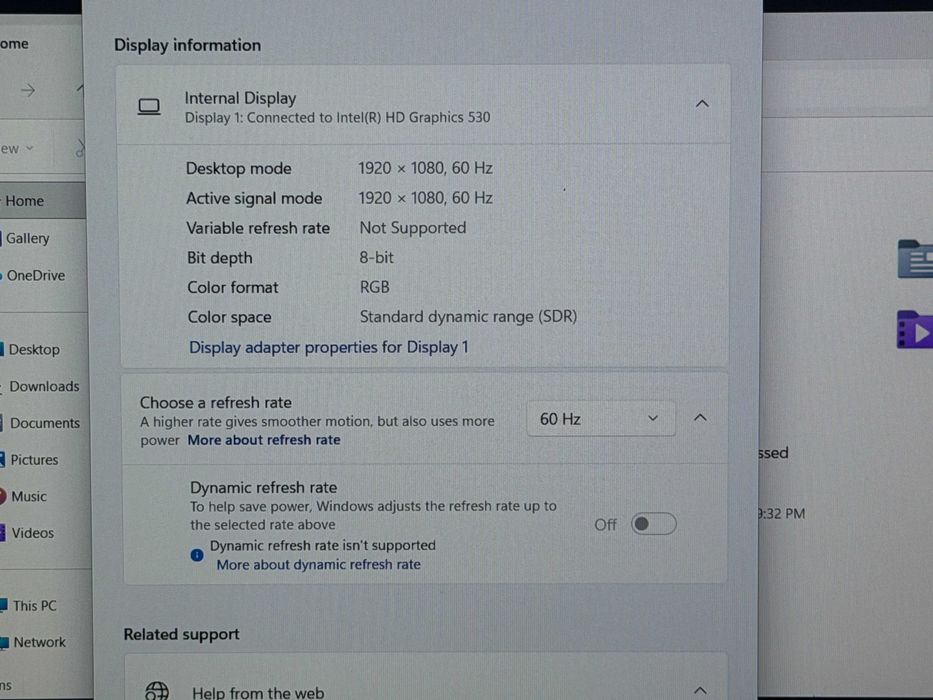Select Network in File Explorer sidebar

(x=39, y=642)
